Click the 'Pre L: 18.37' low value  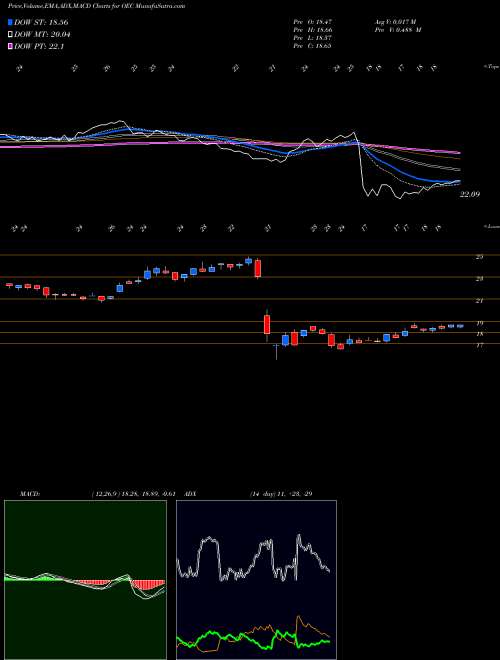coord(314,38)
